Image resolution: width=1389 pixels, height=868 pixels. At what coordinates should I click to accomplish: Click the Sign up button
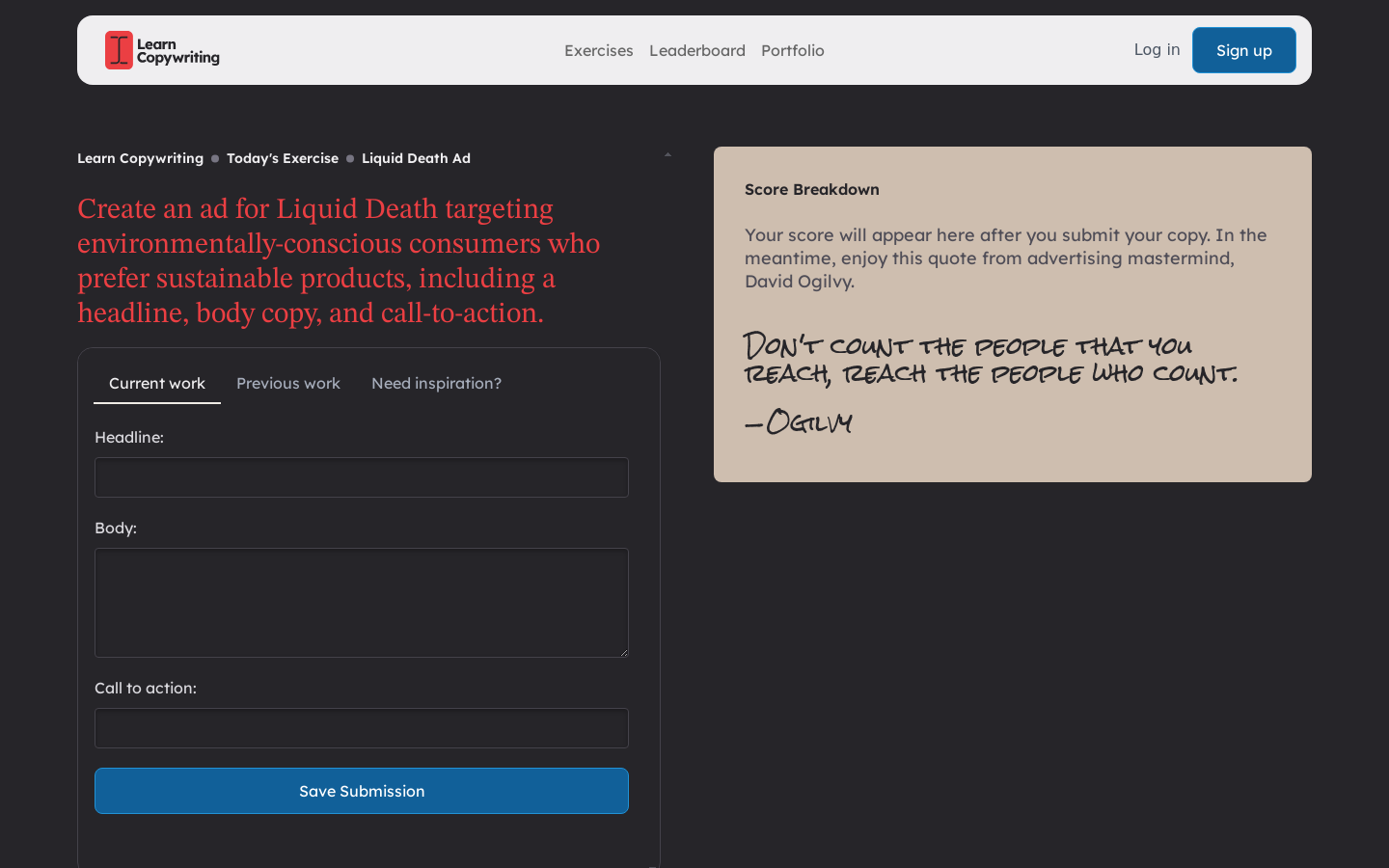click(1244, 50)
